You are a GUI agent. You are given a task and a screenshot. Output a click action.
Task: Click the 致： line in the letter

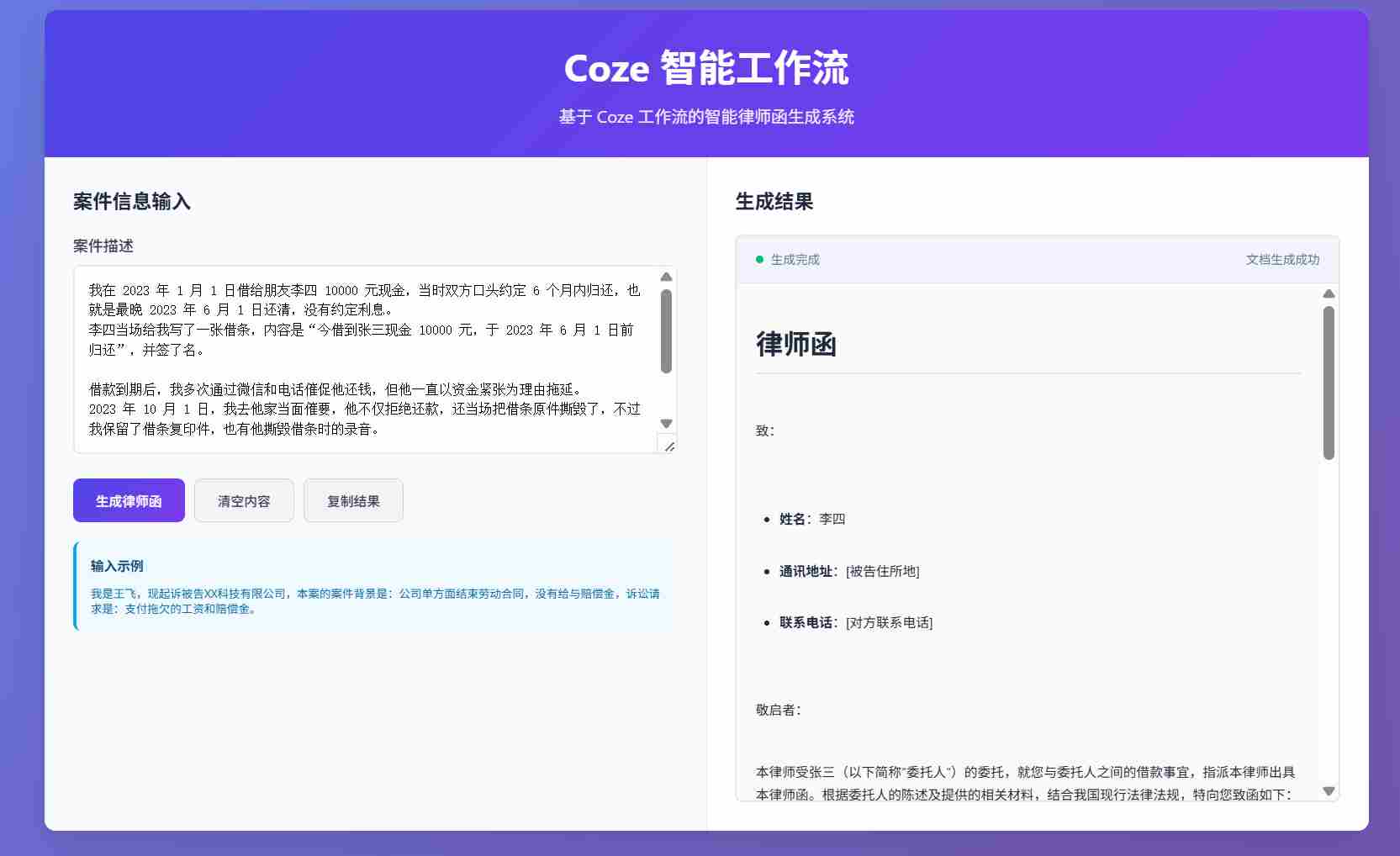765,431
